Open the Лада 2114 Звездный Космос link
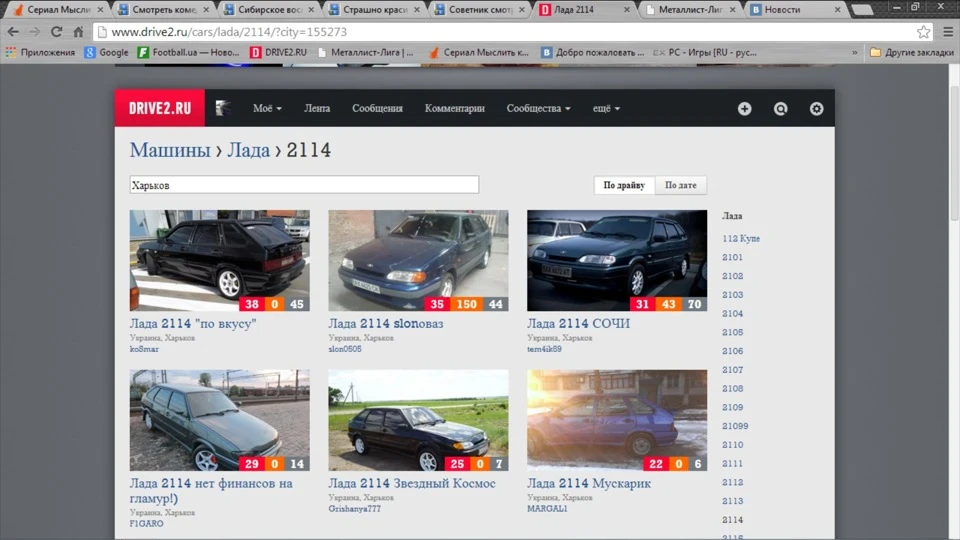 tap(411, 483)
